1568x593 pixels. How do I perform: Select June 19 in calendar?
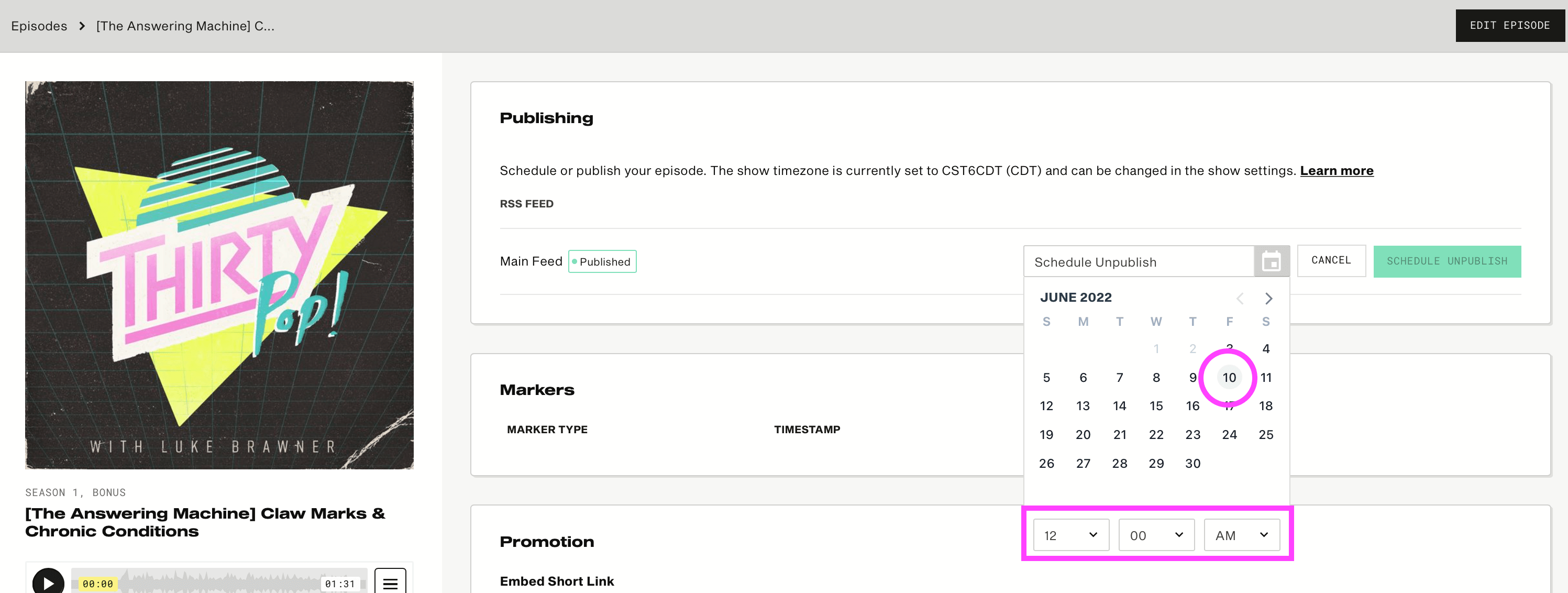pos(1046,435)
